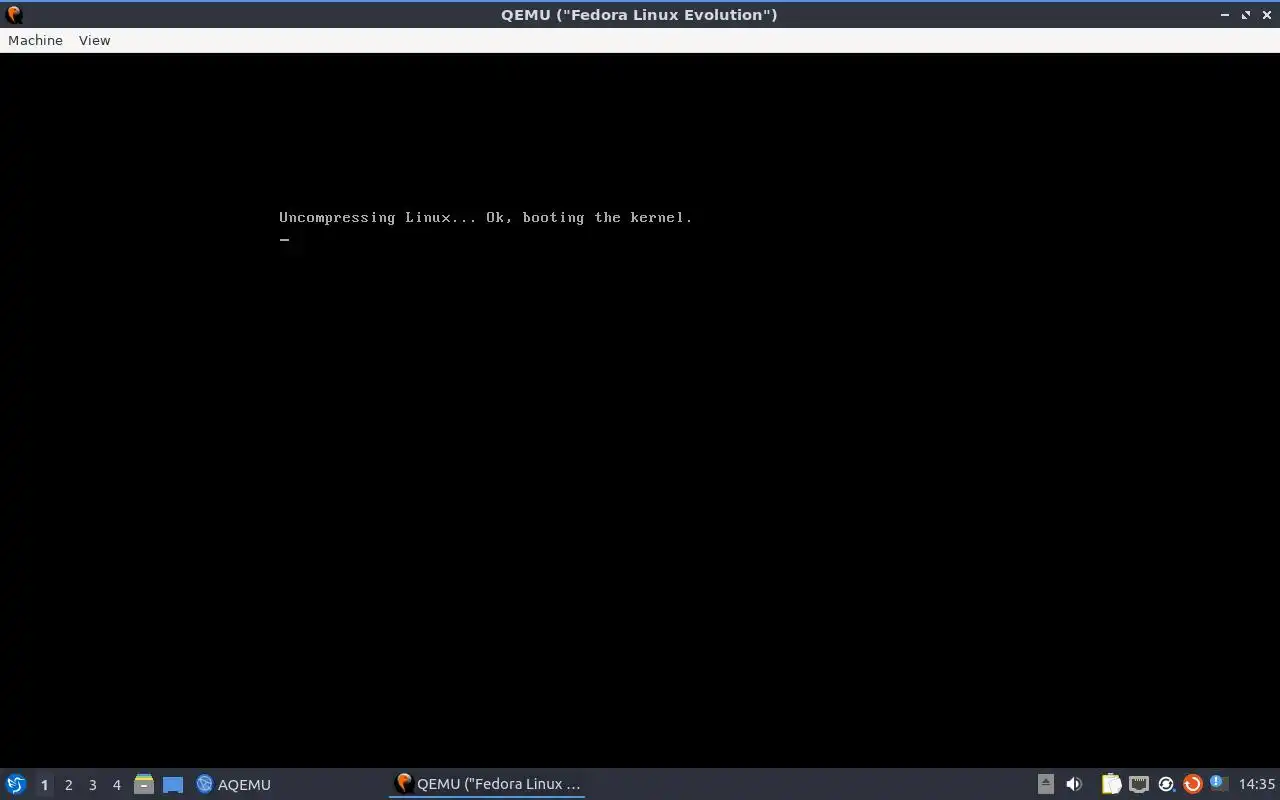The width and height of the screenshot is (1280, 800).
Task: Activate the AQEMU taskbar entry
Action: [234, 784]
